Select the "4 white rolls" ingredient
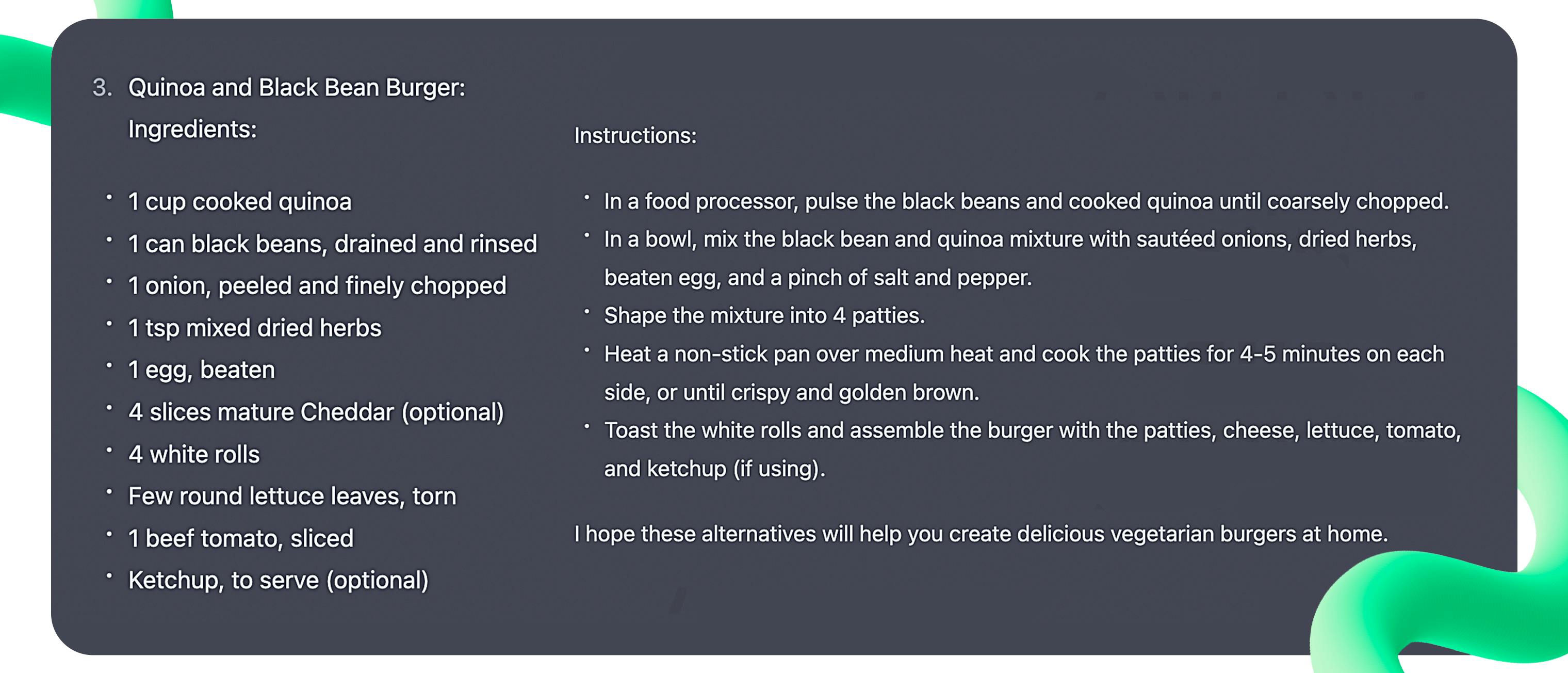1568x673 pixels. (193, 454)
